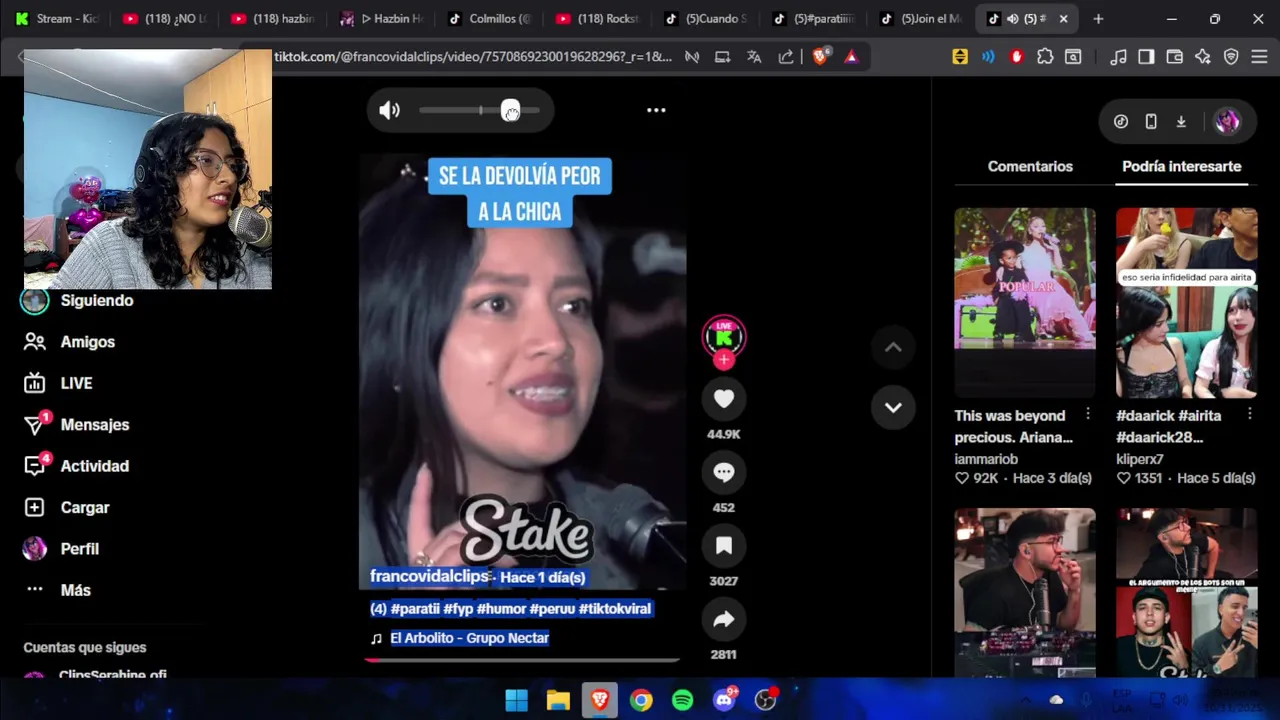
Task: Adjust the video volume slider
Action: coord(480,111)
